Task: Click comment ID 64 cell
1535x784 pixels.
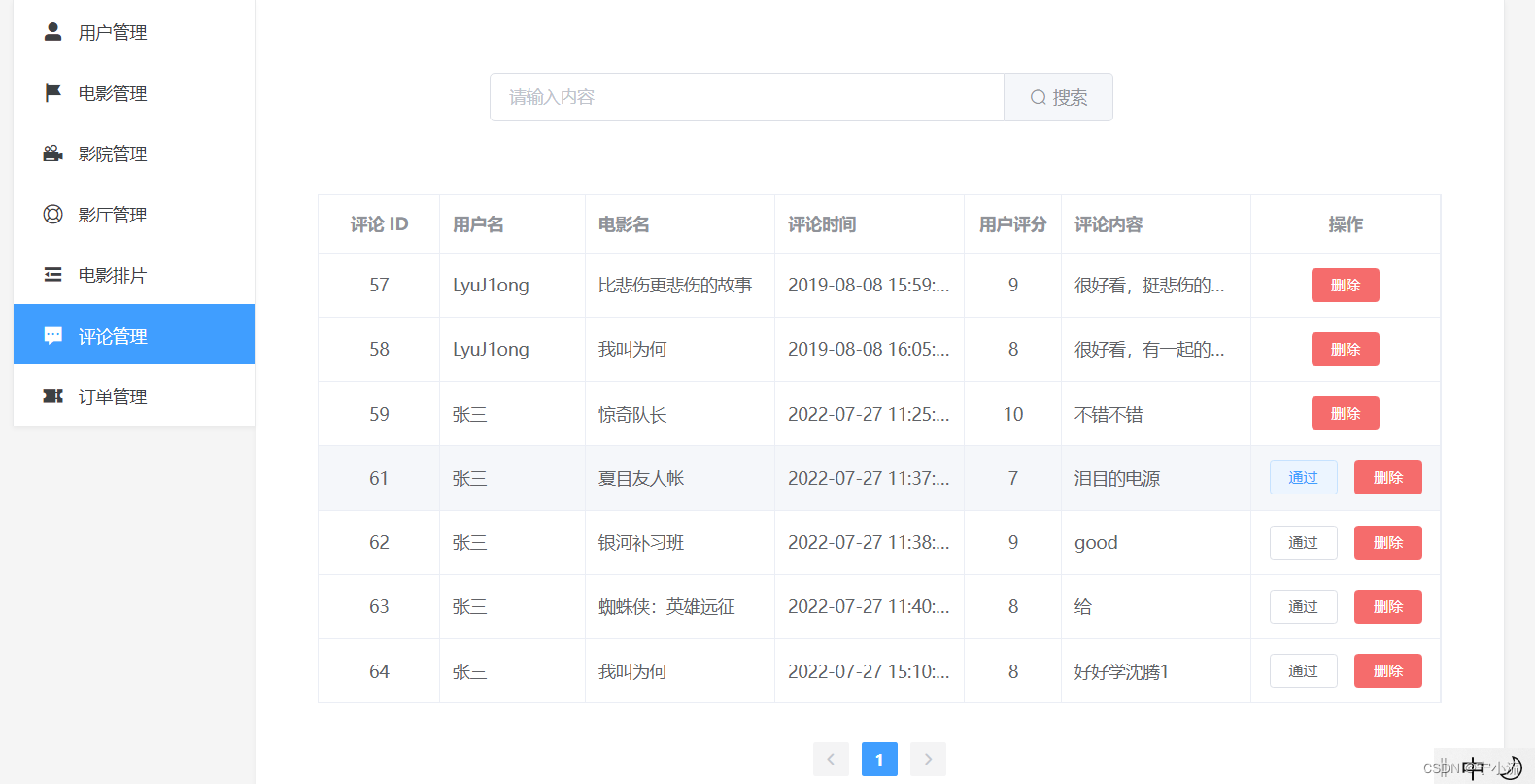Action: 379,671
